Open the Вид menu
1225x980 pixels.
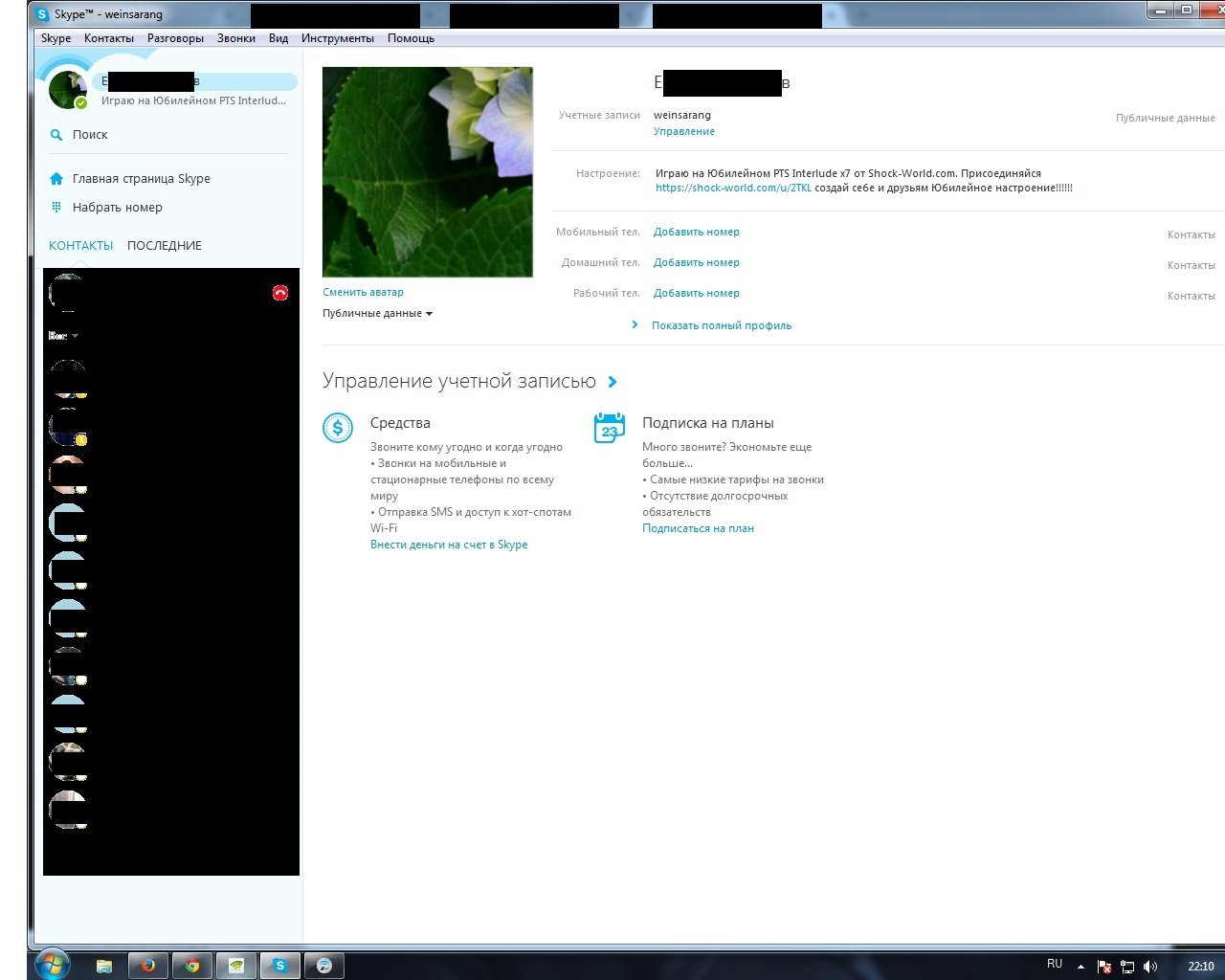(278, 38)
